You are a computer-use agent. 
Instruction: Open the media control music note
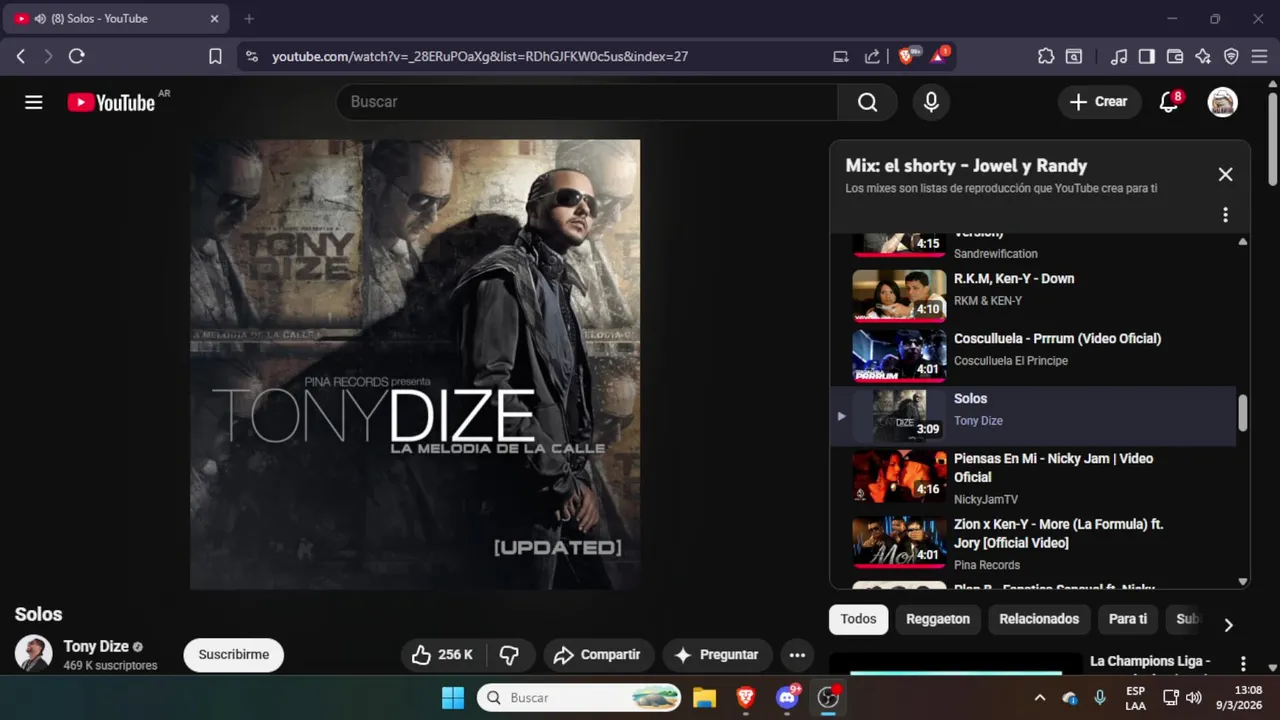point(1119,57)
